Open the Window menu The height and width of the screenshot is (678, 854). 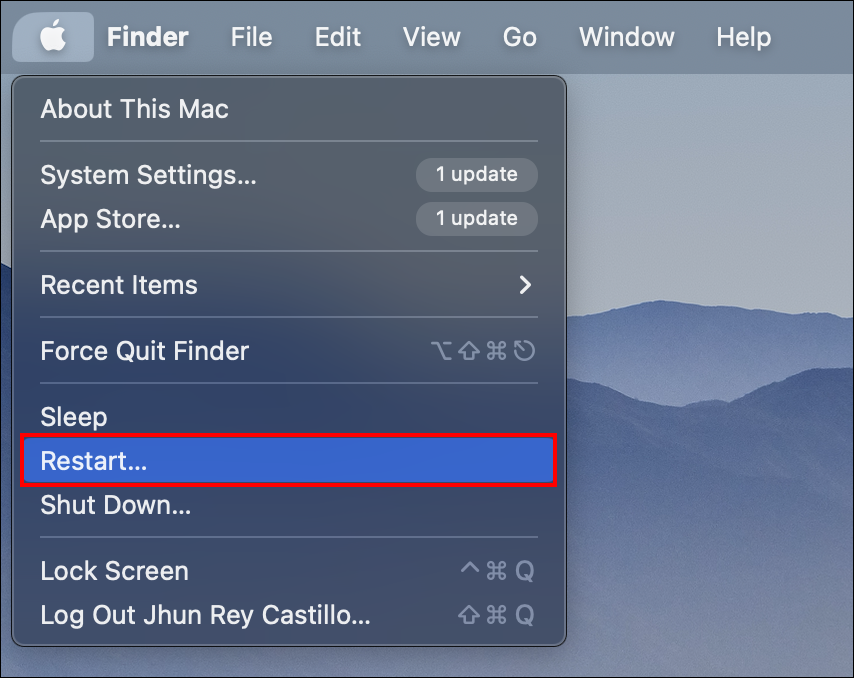point(626,37)
